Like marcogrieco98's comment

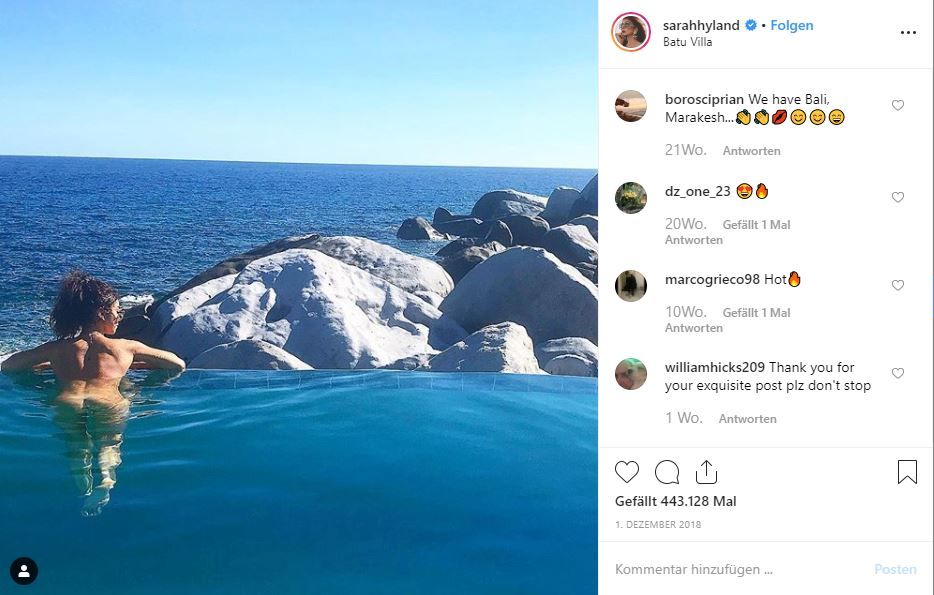[898, 285]
